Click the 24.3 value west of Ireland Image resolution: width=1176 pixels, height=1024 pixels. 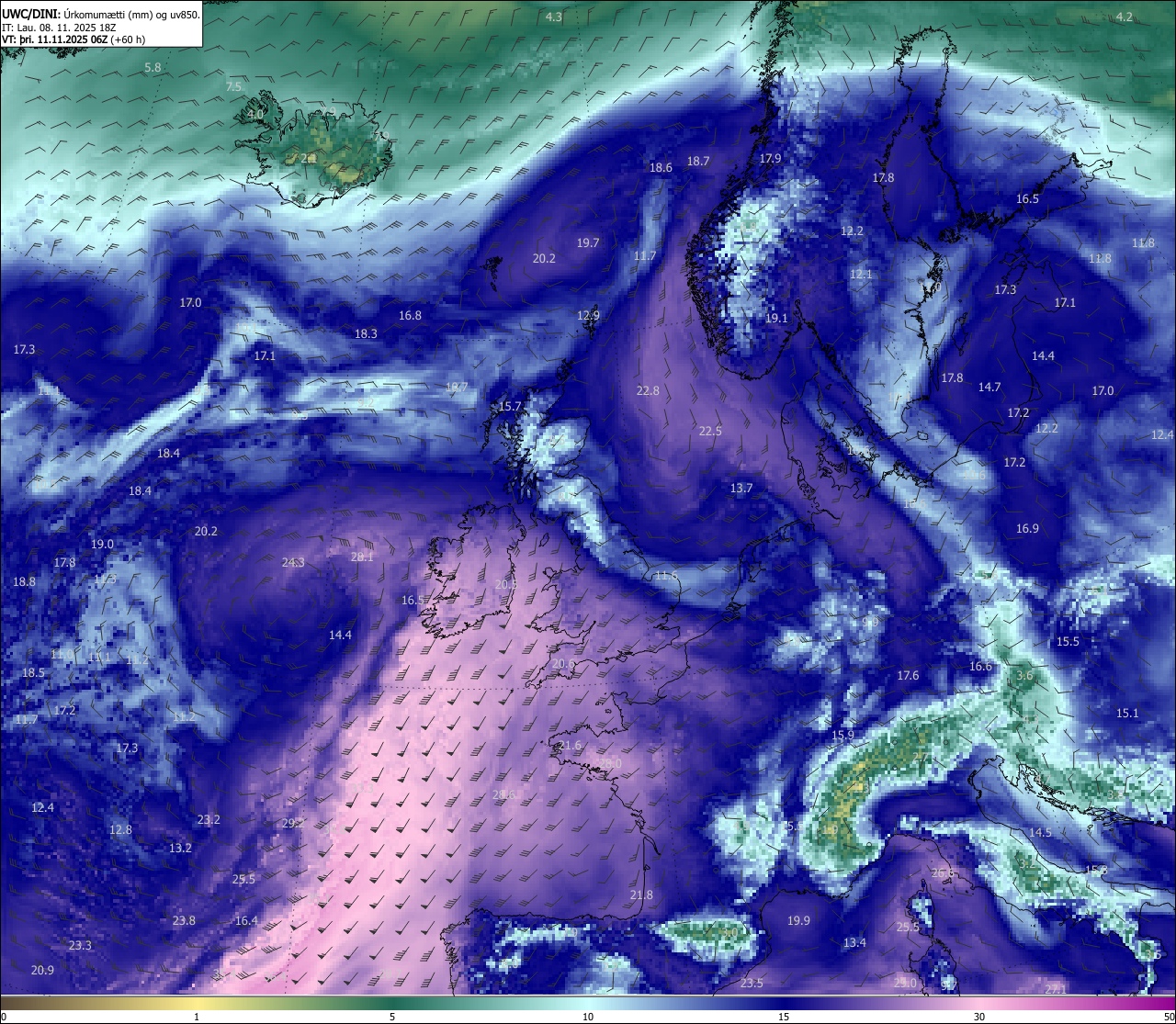(x=293, y=563)
